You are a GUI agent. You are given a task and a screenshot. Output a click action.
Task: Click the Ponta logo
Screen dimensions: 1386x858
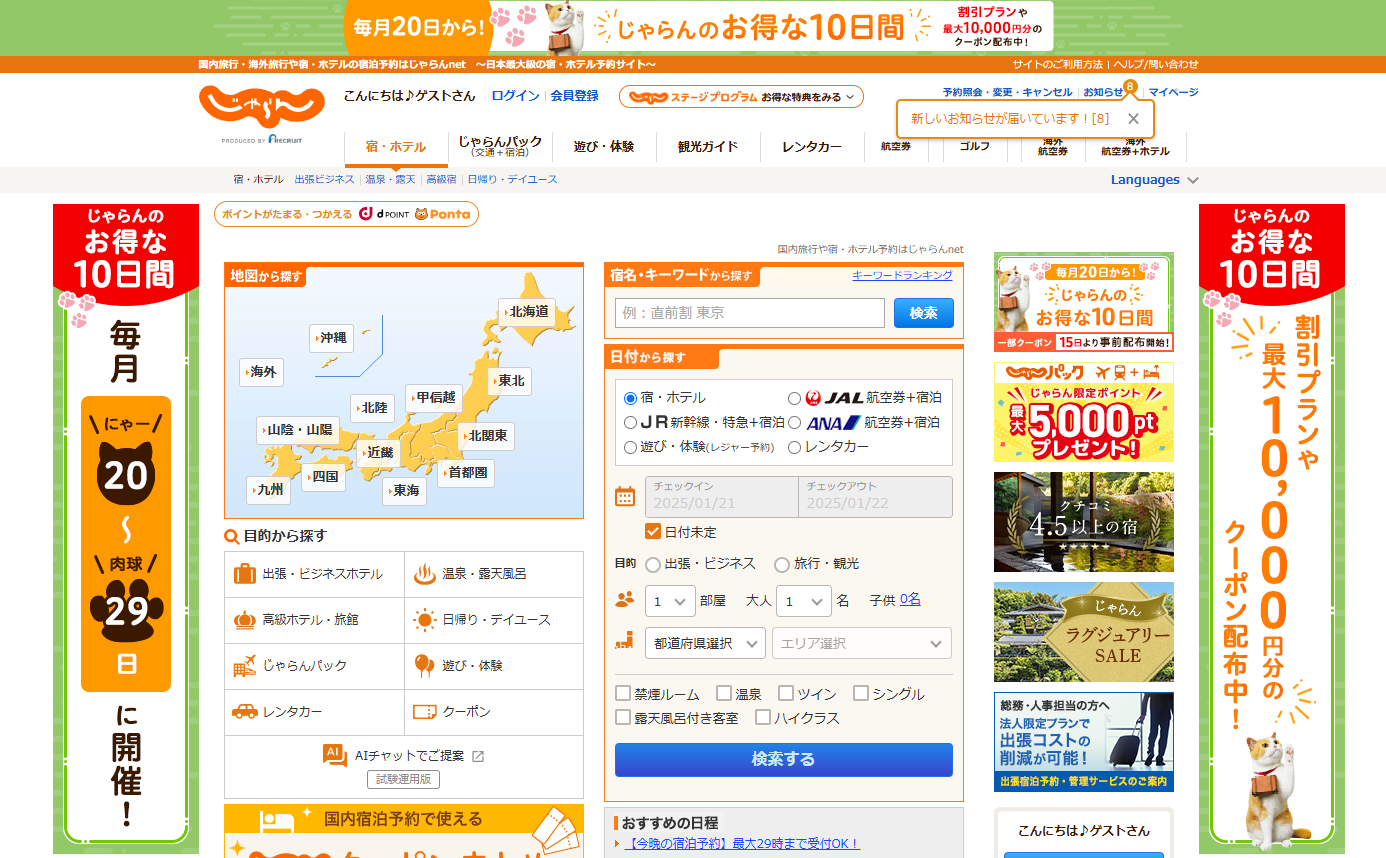[442, 214]
